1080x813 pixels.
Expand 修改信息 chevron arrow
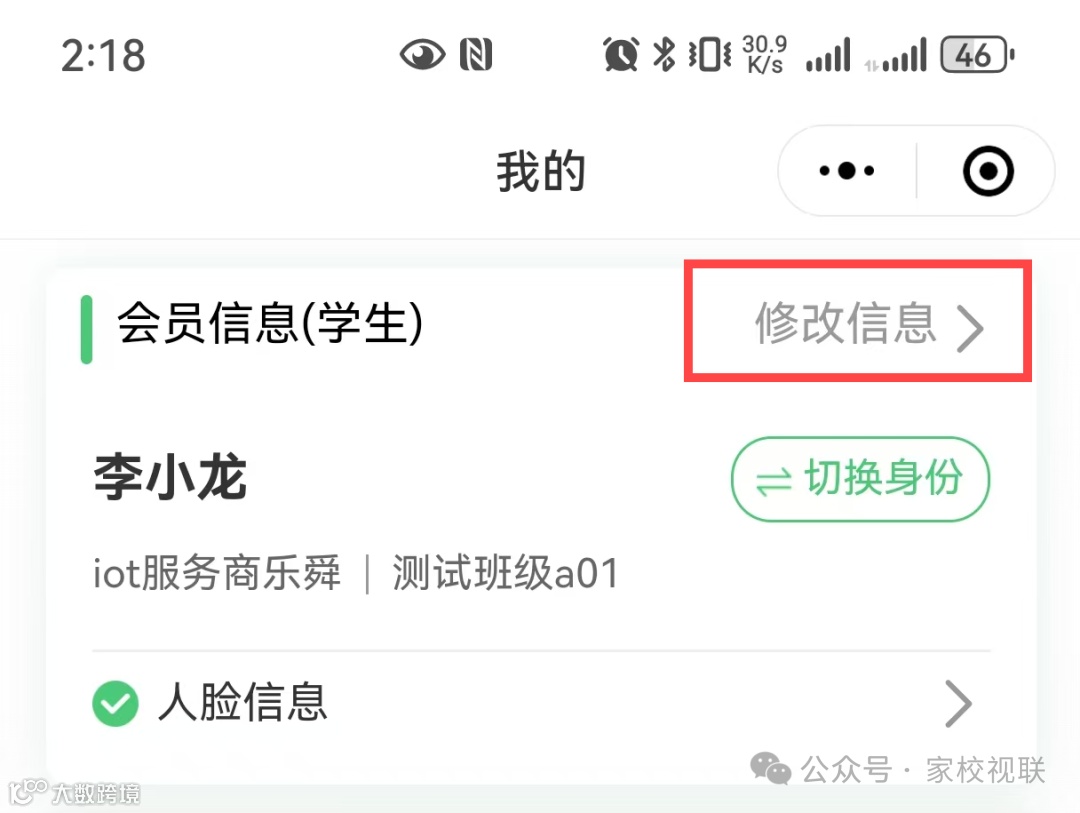click(970, 329)
